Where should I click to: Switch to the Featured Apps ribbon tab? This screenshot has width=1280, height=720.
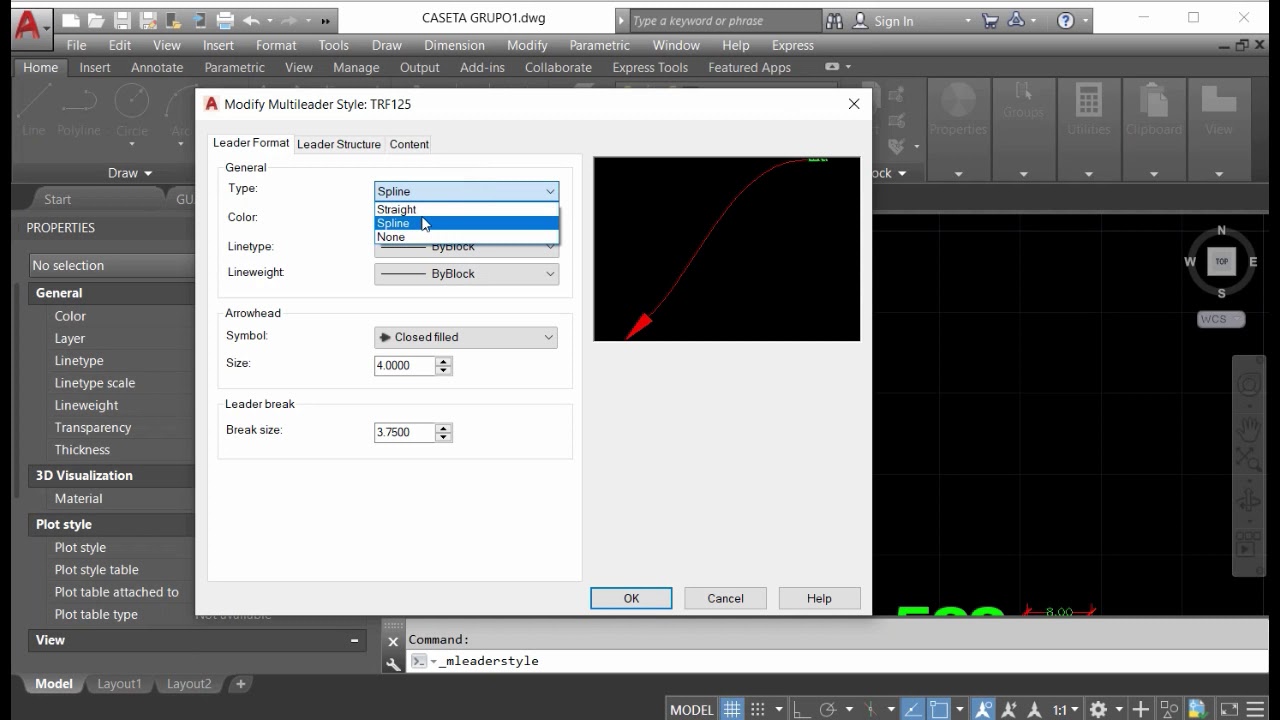[749, 67]
